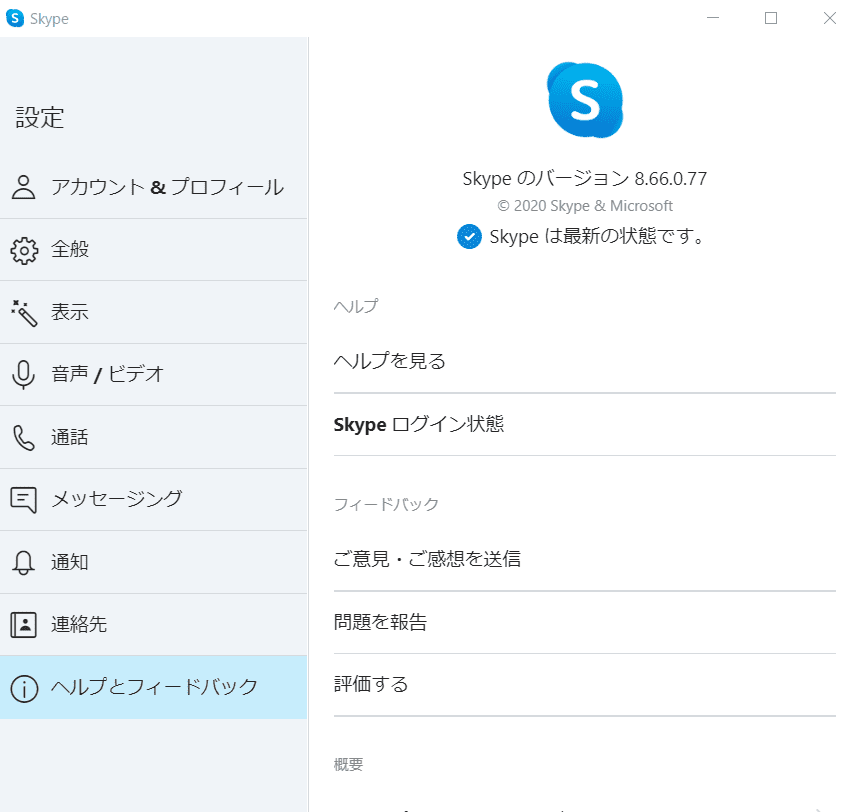Check Skype ログイン状態

click(419, 424)
